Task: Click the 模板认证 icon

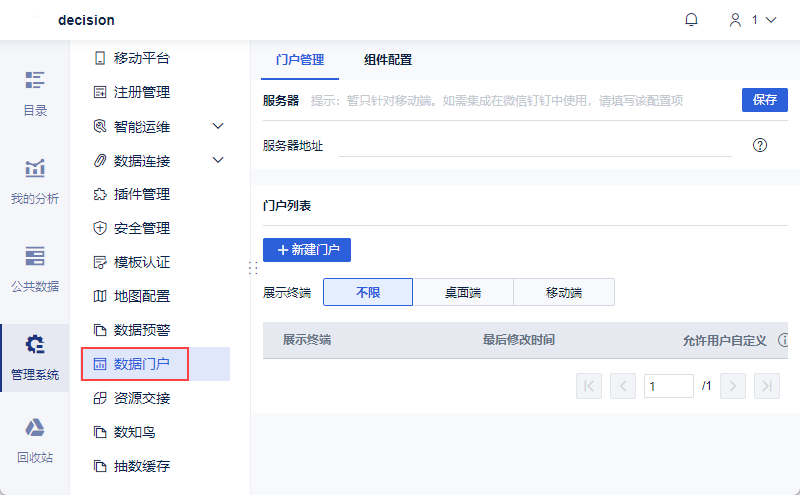Action: tap(100, 262)
